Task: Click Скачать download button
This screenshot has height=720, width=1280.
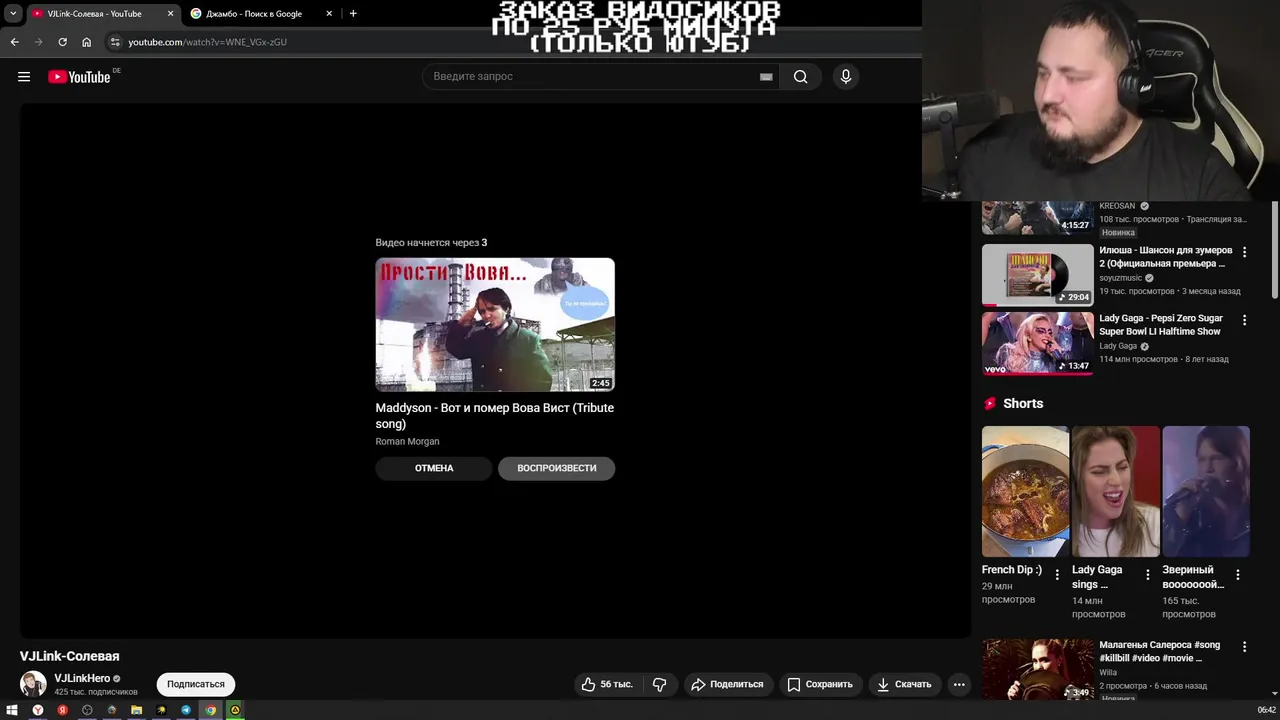Action: (904, 684)
